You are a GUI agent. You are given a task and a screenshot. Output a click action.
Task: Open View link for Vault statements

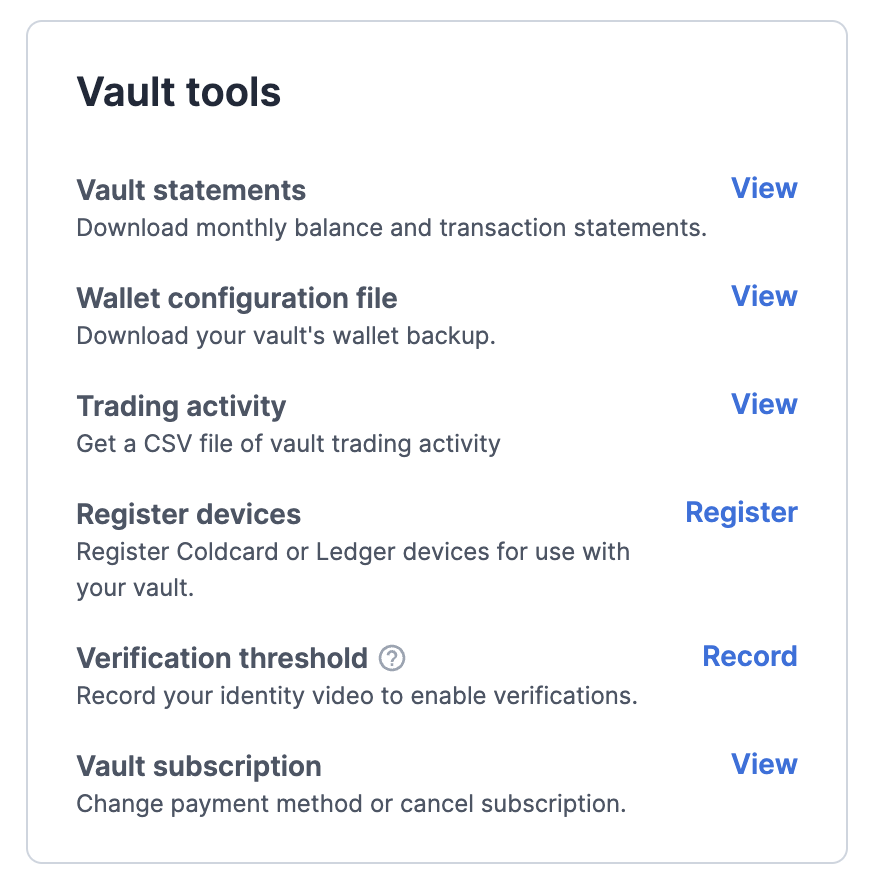tap(764, 188)
